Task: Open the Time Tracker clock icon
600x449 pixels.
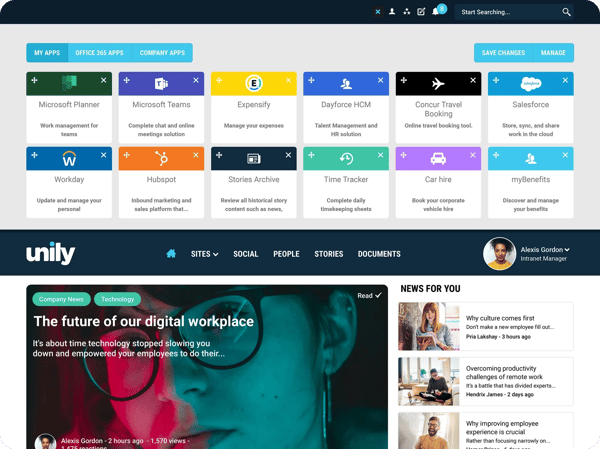Action: click(x=346, y=158)
